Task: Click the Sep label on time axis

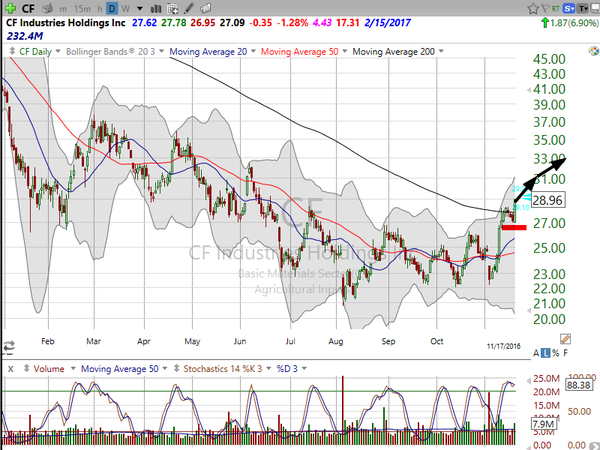Action: pyautogui.click(x=388, y=341)
